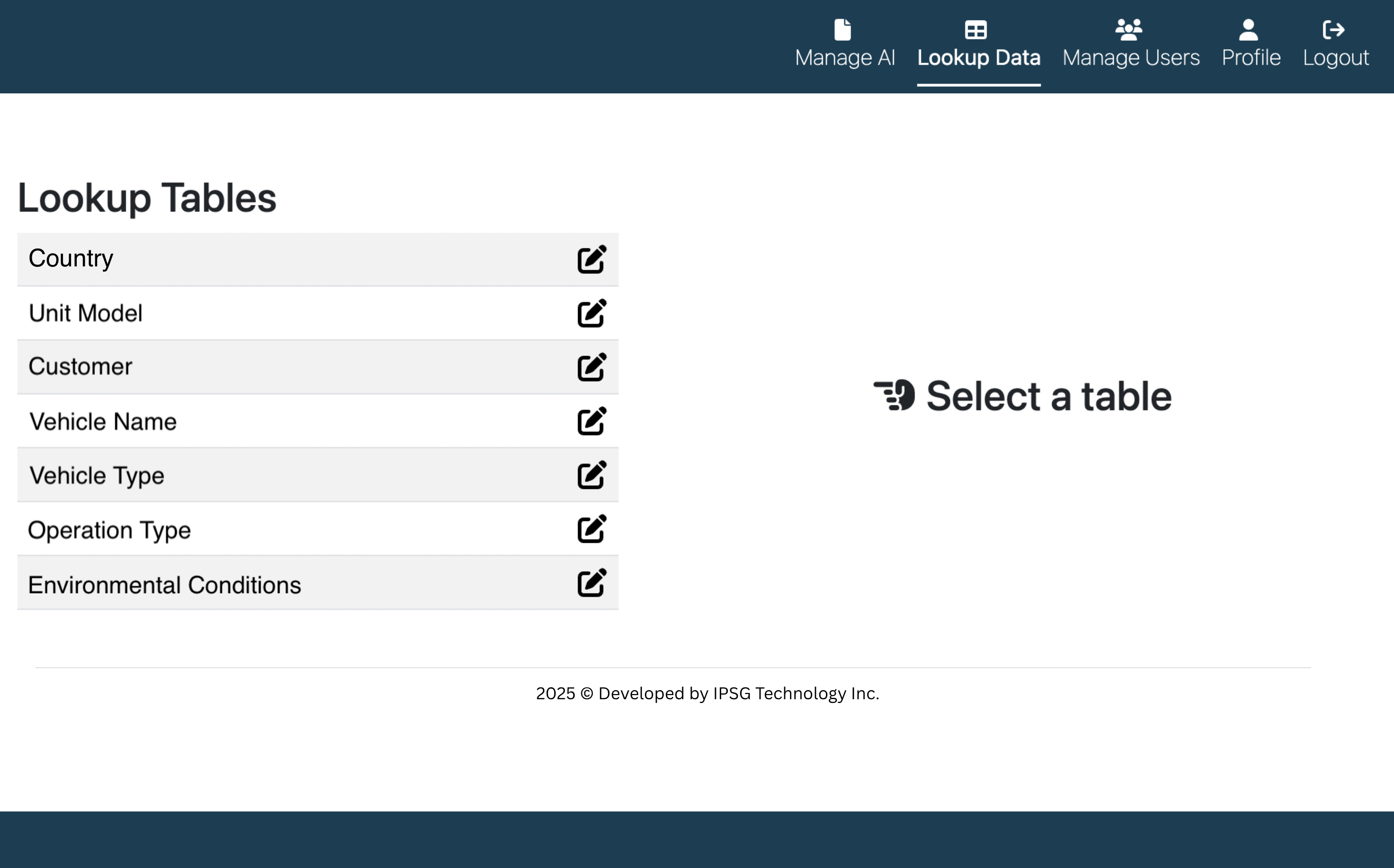Click the Profile person icon
This screenshot has height=868, width=1394.
1248,30
